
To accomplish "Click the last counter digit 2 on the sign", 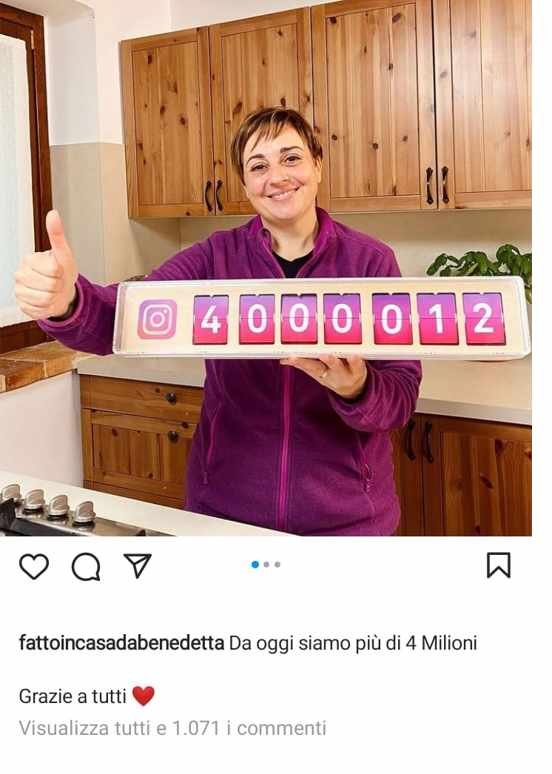I will click(483, 318).
